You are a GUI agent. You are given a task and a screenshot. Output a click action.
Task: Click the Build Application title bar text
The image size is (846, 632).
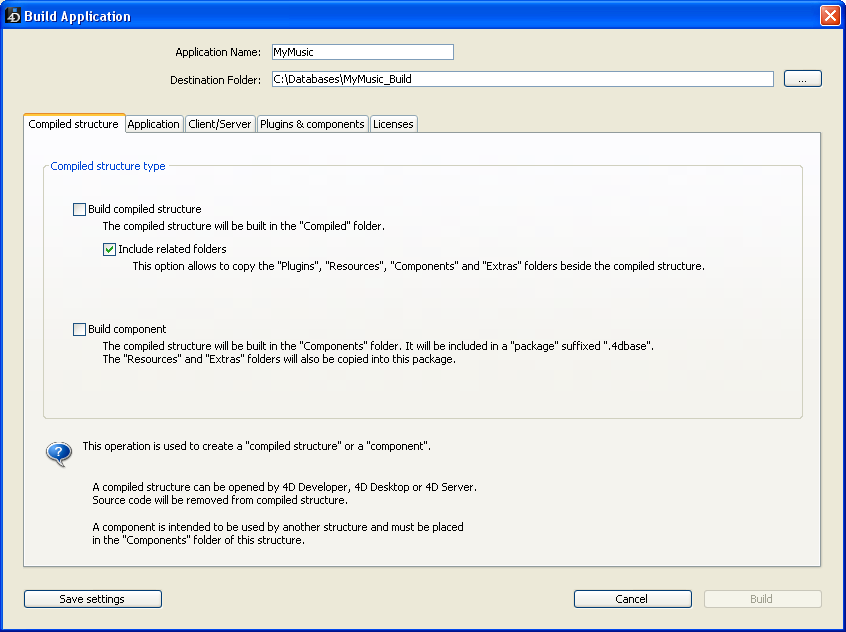point(84,16)
